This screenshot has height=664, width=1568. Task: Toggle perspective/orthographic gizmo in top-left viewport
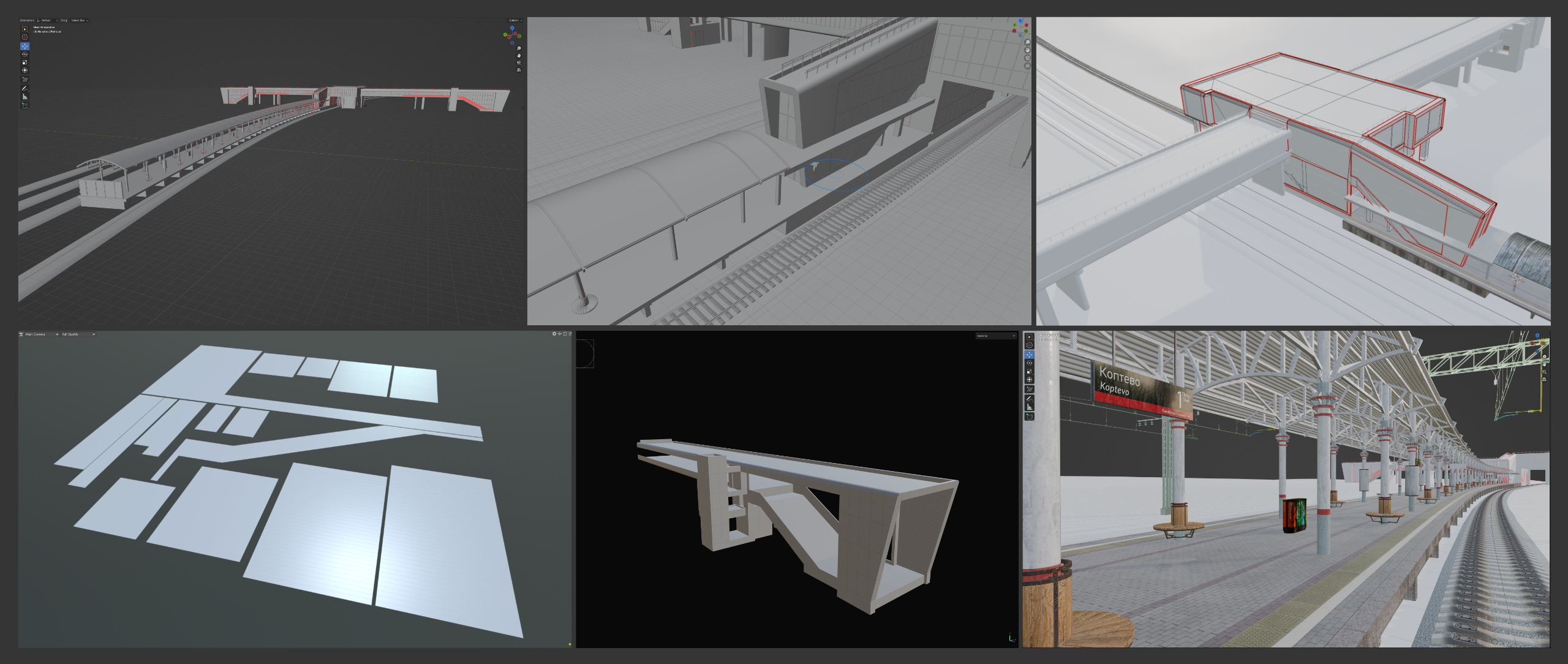tap(519, 70)
